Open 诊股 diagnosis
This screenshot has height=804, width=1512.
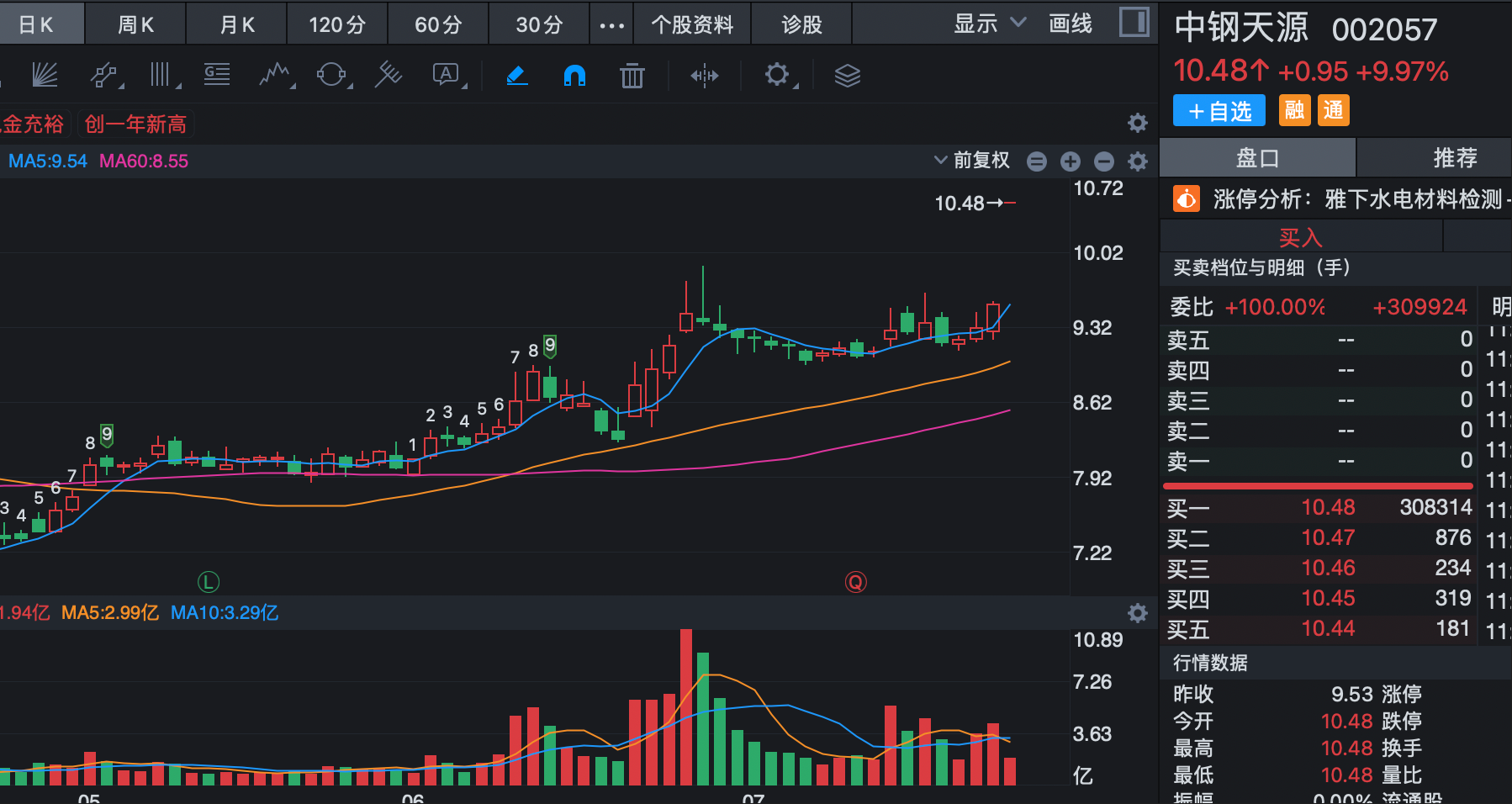[x=801, y=24]
